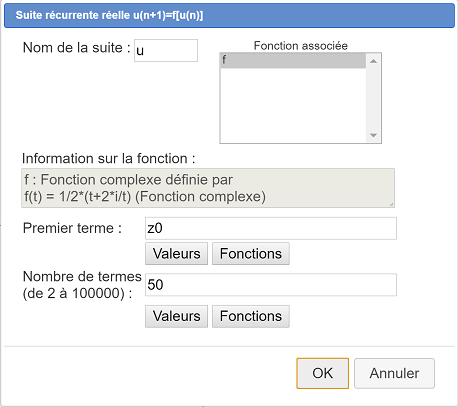Open Valeurs under the Nombre de termes field
The width and height of the screenshot is (458, 407).
click(177, 316)
